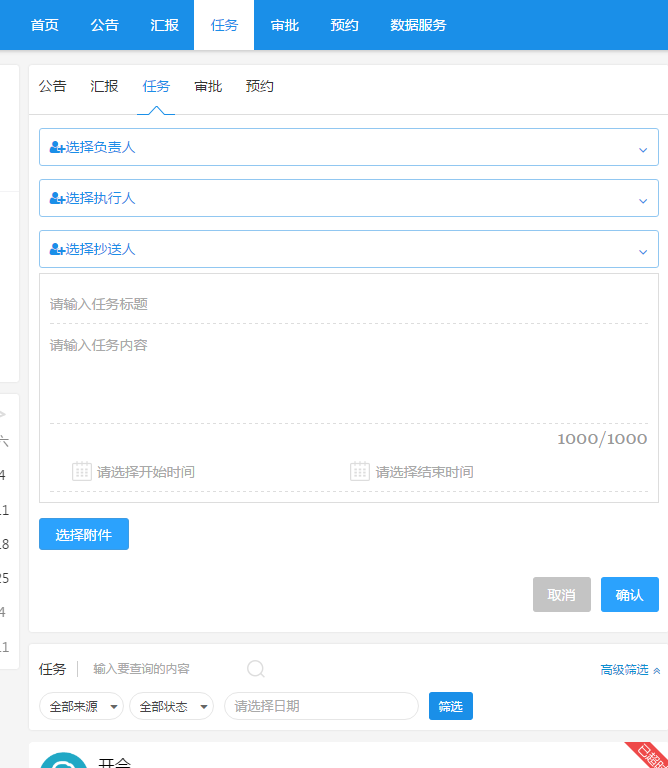The width and height of the screenshot is (668, 768).
Task: Switch to the 任务 sub-tab
Action: click(156, 86)
